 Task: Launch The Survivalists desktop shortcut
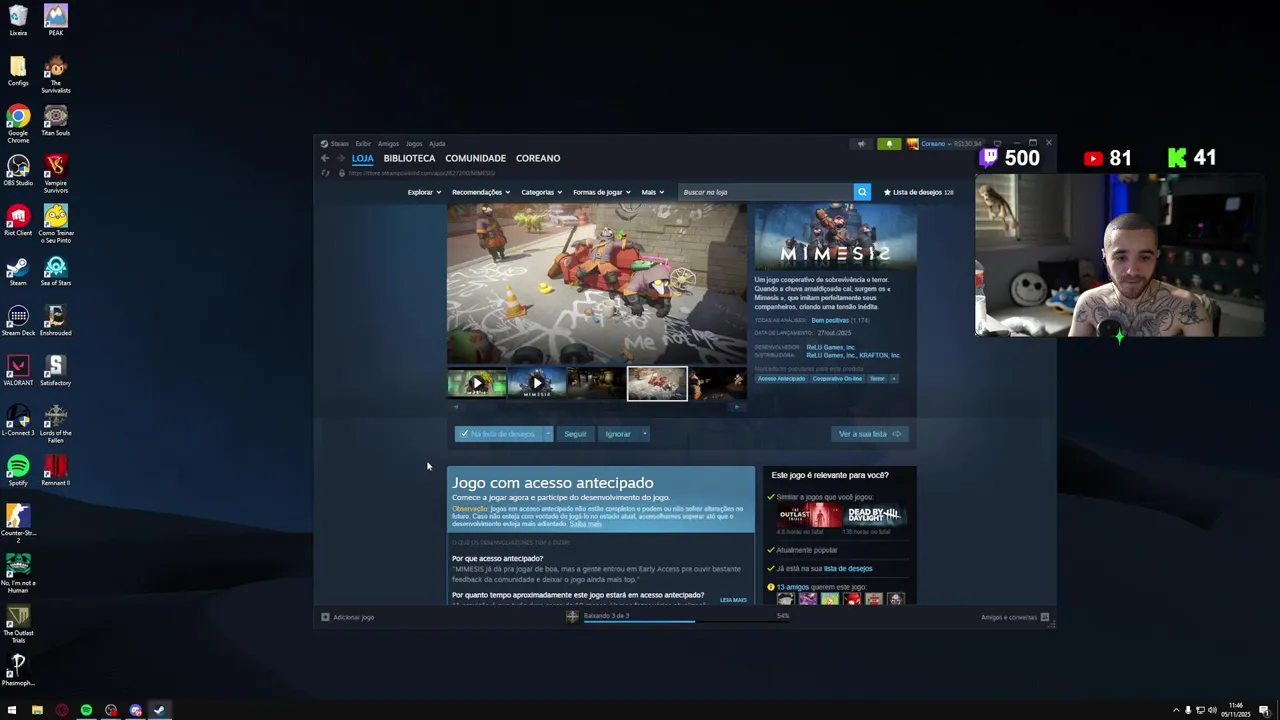[x=56, y=75]
